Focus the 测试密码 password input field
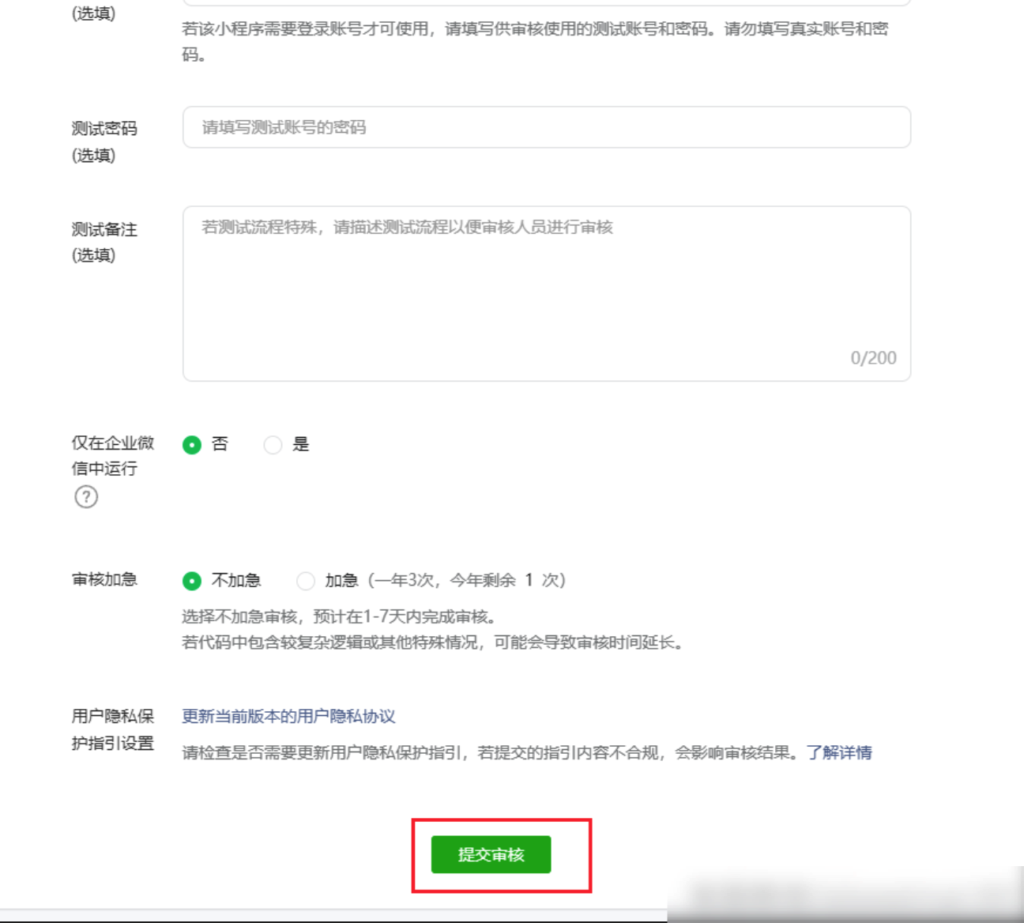The height and width of the screenshot is (923, 1024). point(546,128)
